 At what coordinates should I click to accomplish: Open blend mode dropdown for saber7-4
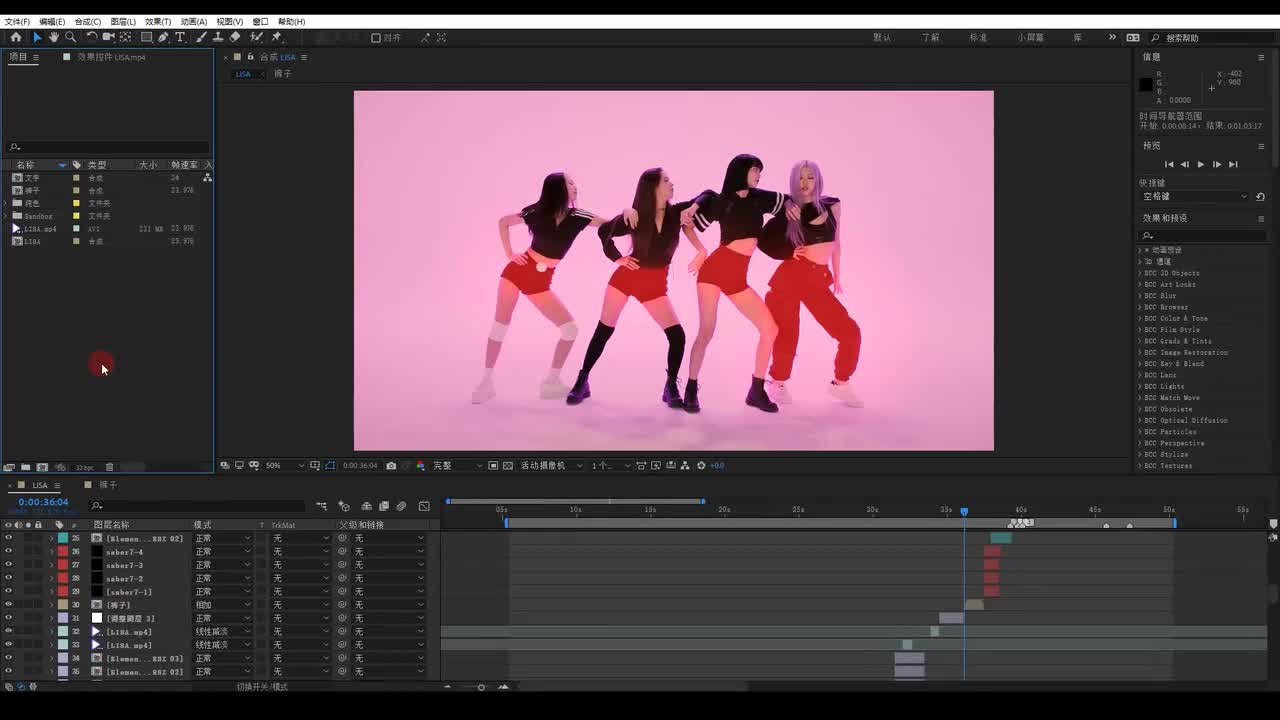222,552
